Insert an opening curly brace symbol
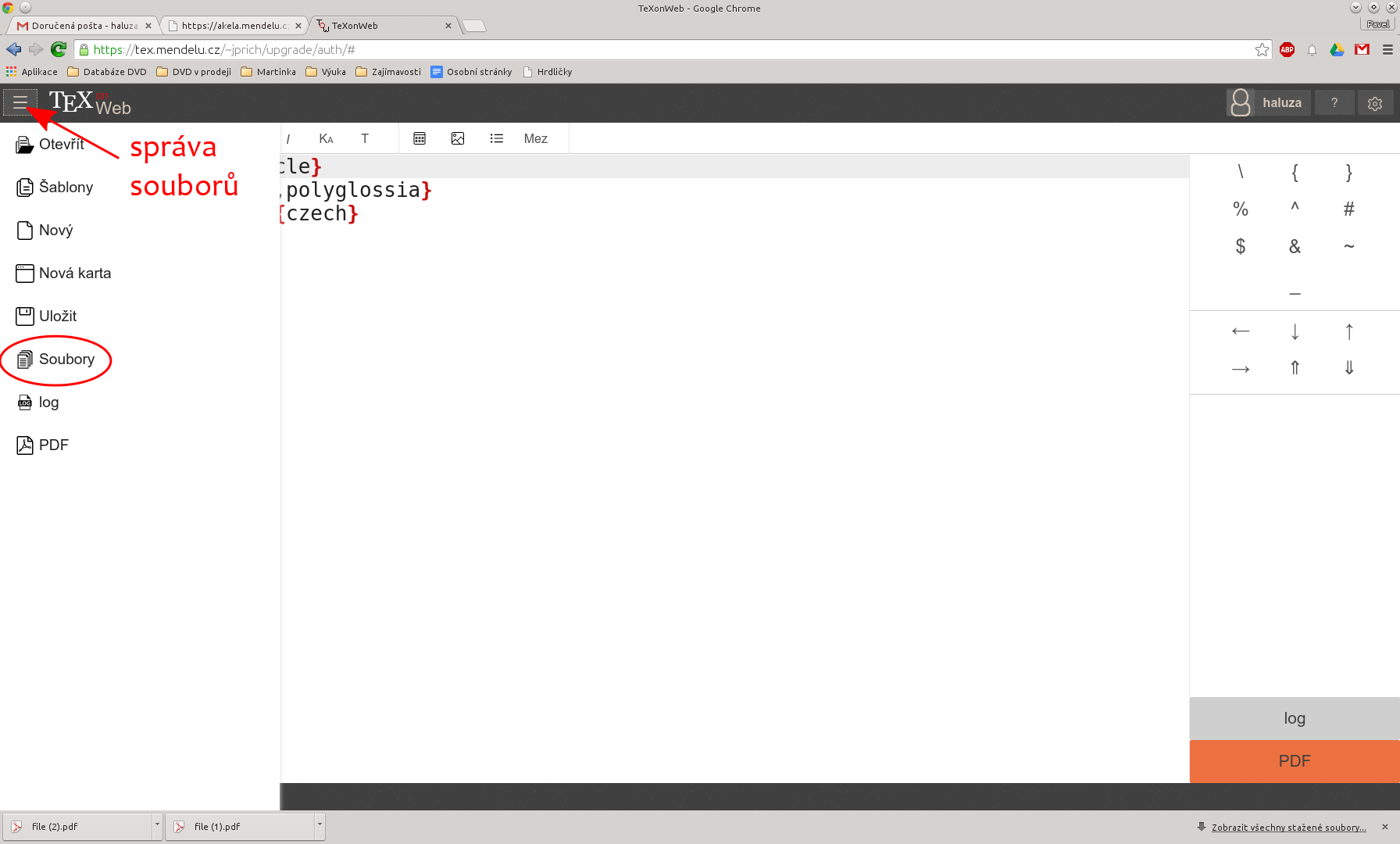This screenshot has height=844, width=1400. pyautogui.click(x=1295, y=172)
